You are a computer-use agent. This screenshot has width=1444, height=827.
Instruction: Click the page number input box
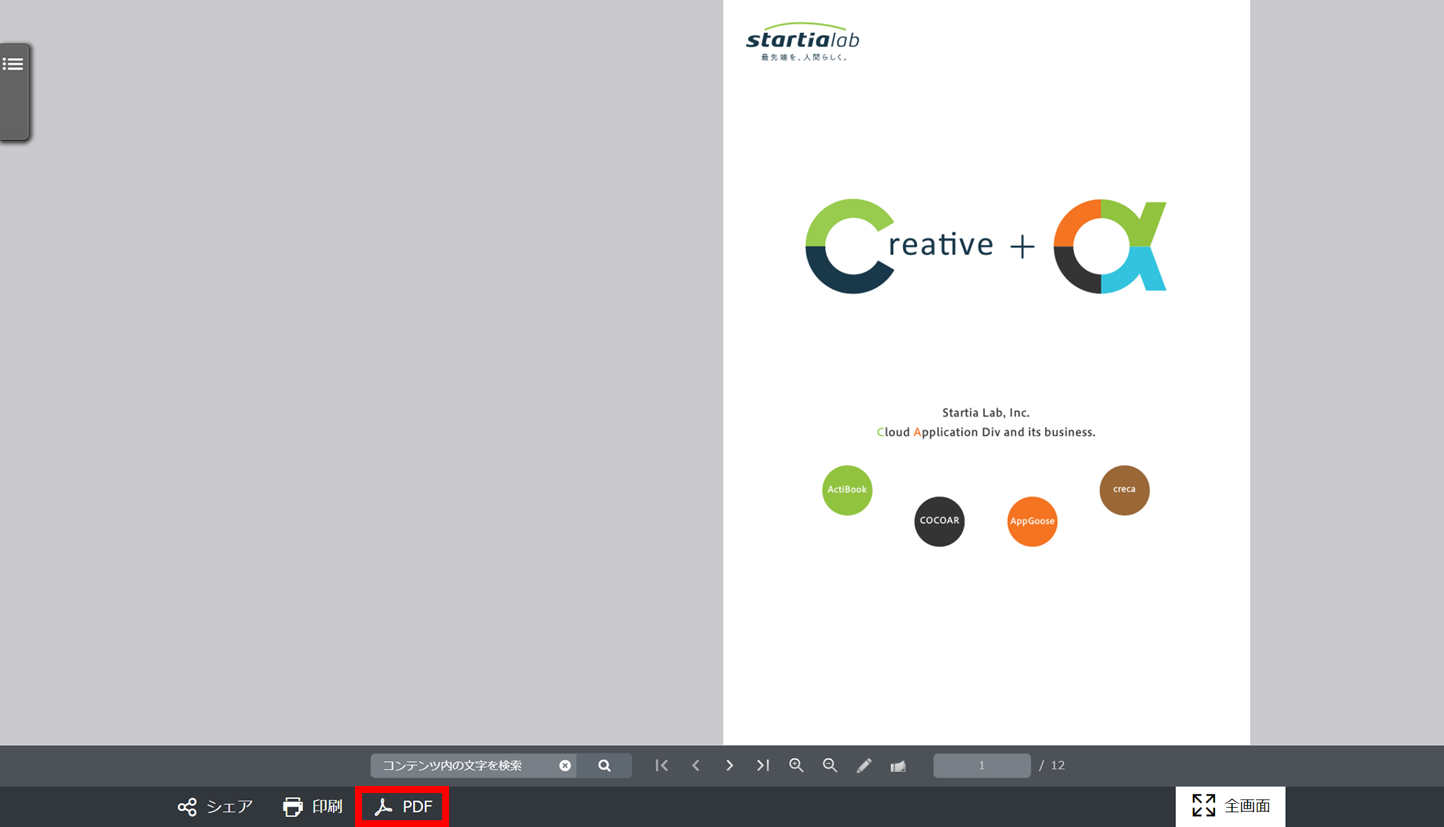point(982,766)
